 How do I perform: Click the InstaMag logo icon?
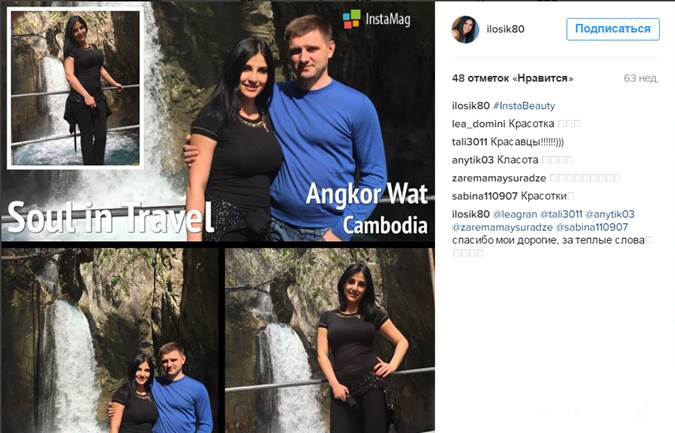coord(351,19)
